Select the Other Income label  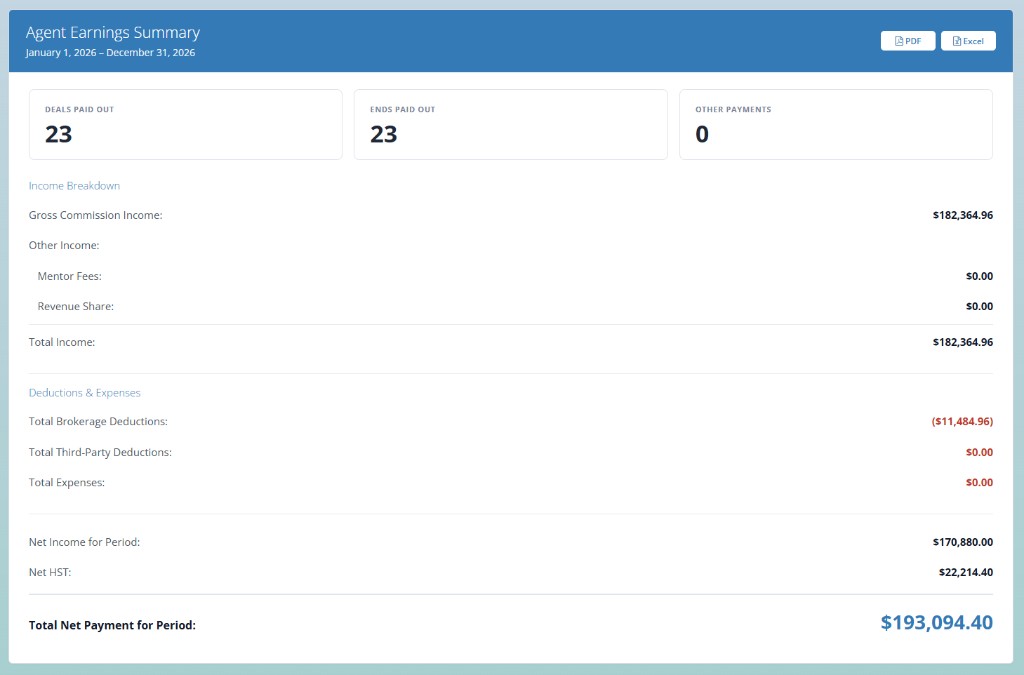tap(64, 245)
